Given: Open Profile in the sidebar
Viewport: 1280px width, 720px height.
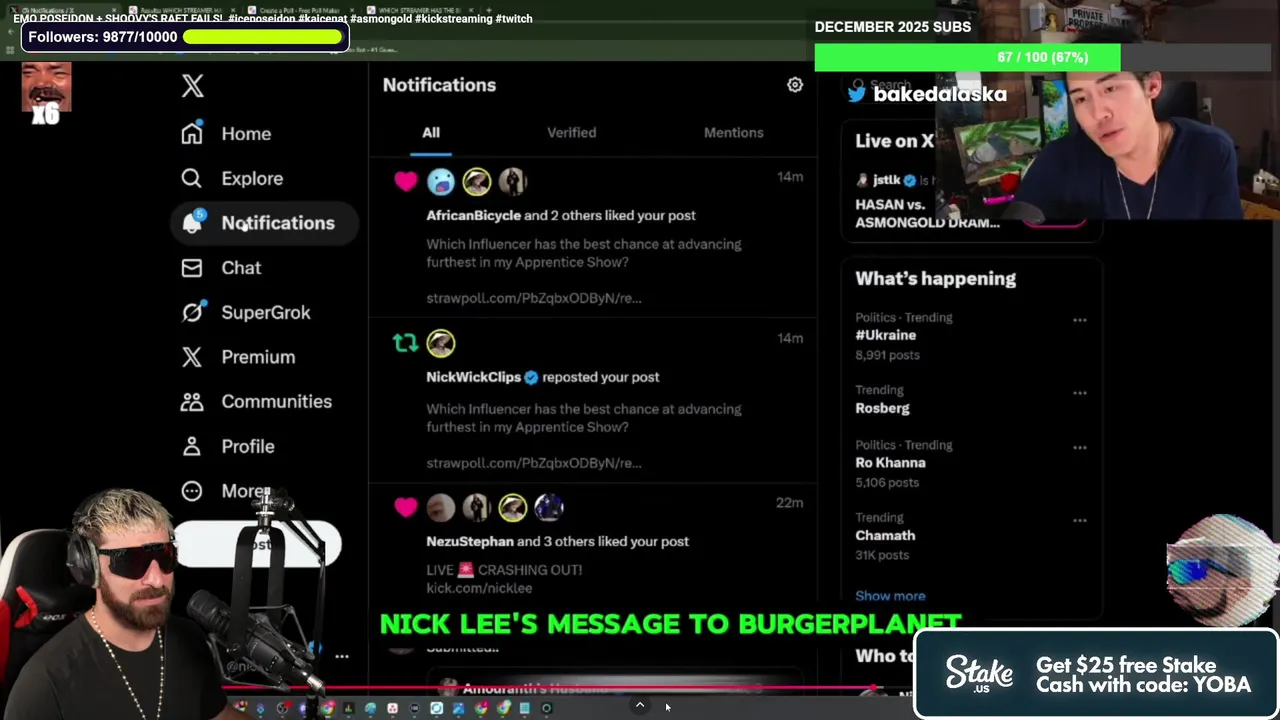Looking at the screenshot, I should [248, 446].
